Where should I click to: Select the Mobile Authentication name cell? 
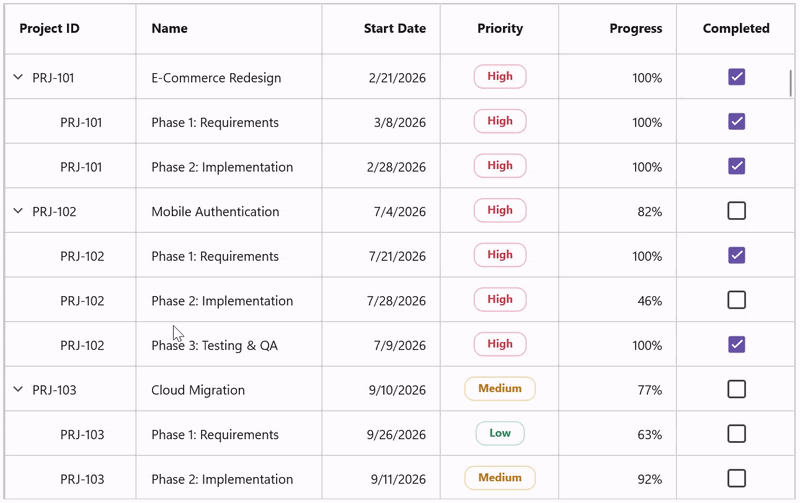(x=229, y=211)
